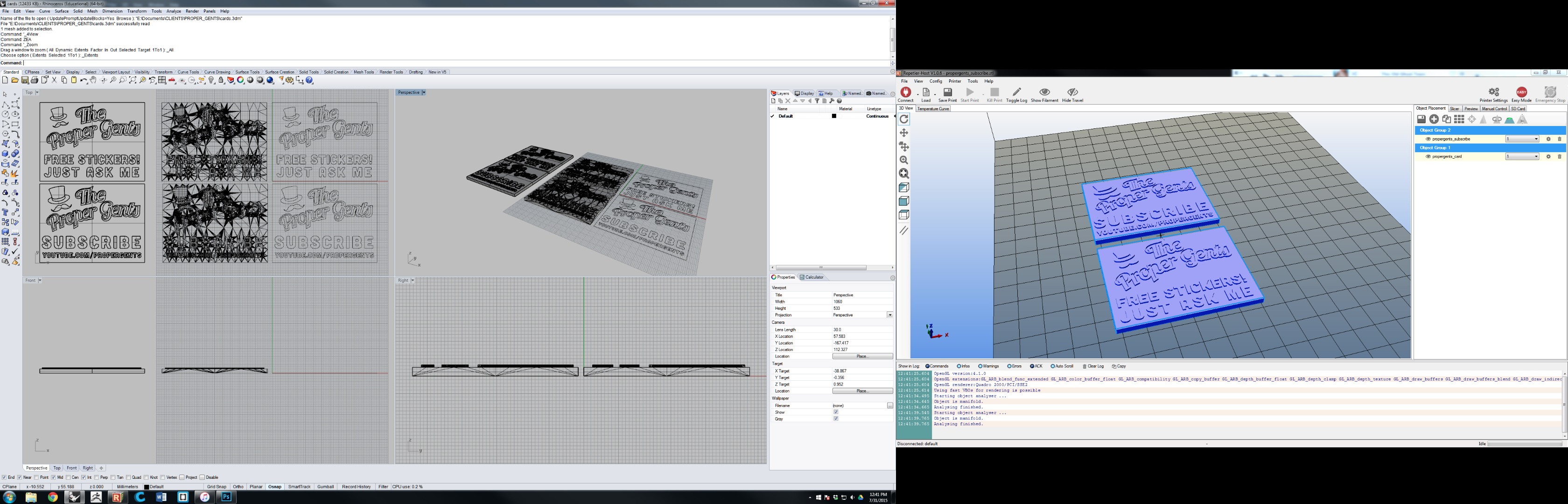Screen dimensions: 1568x504
Task: Open the Config menu in Repetier-Host
Action: 936,81
